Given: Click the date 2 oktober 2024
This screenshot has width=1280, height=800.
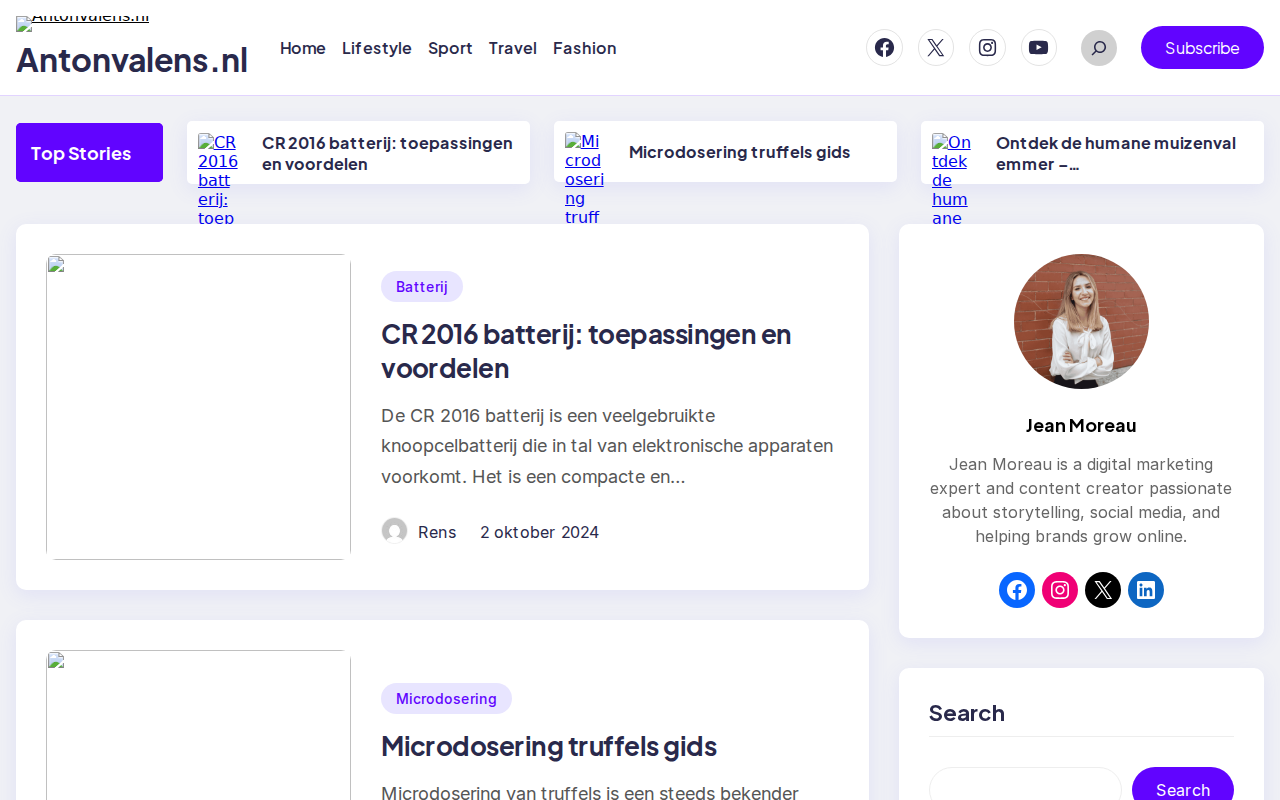Looking at the screenshot, I should click(539, 532).
